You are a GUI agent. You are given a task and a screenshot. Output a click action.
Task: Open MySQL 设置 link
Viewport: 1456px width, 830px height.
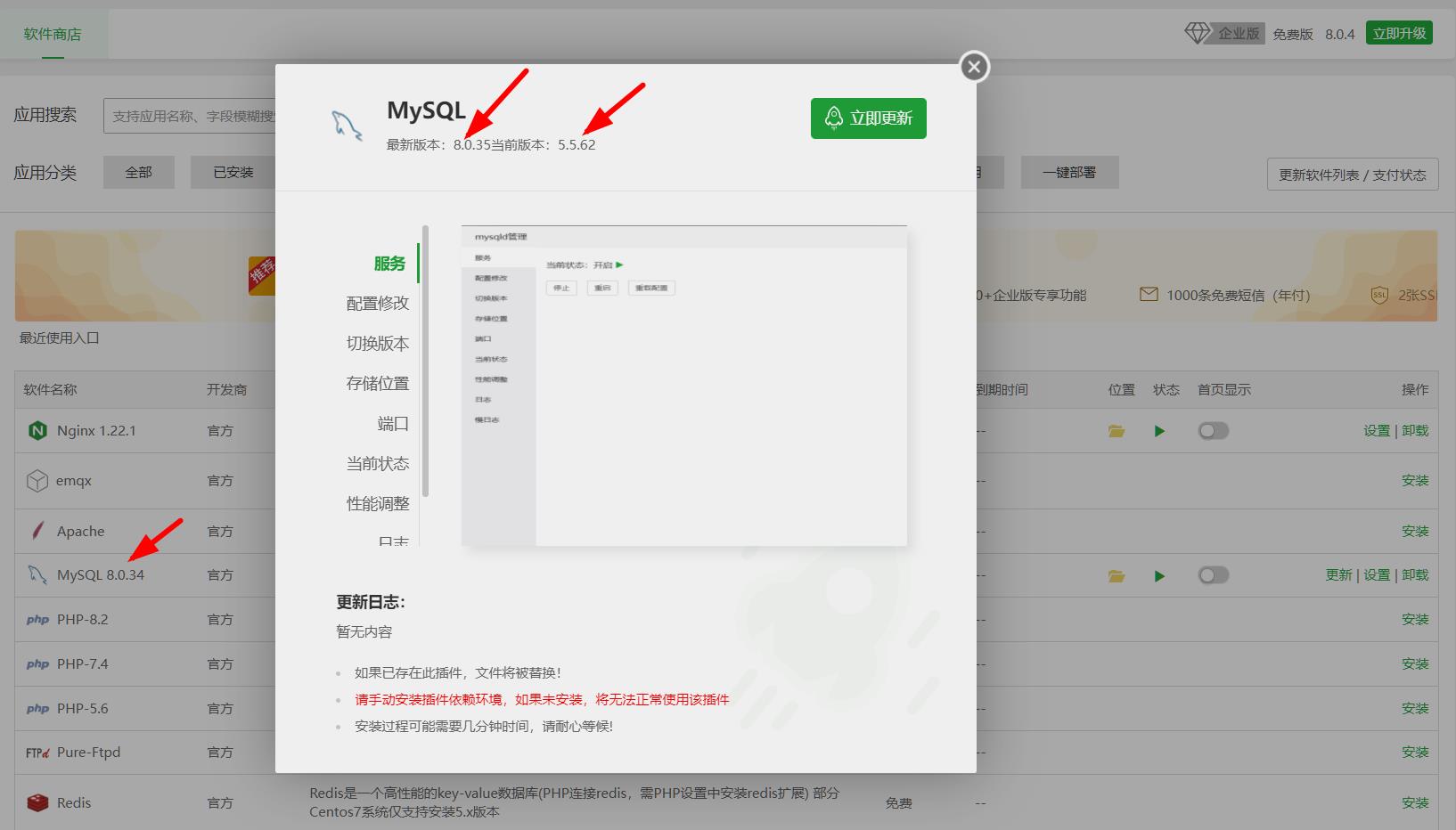coord(1377,575)
